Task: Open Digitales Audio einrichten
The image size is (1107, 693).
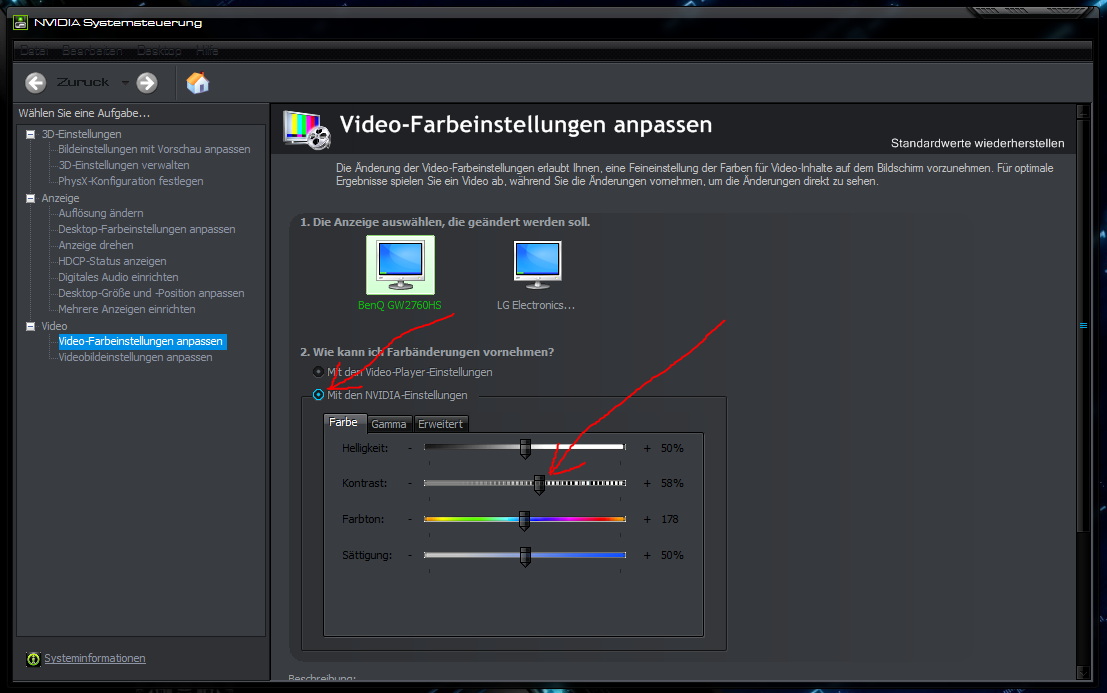Action: 118,277
